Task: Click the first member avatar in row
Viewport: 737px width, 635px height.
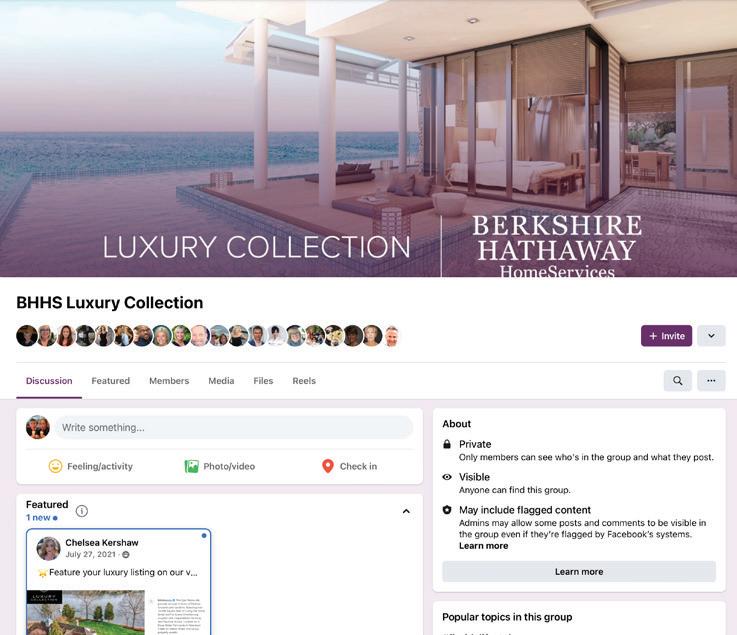Action: (x=26, y=336)
